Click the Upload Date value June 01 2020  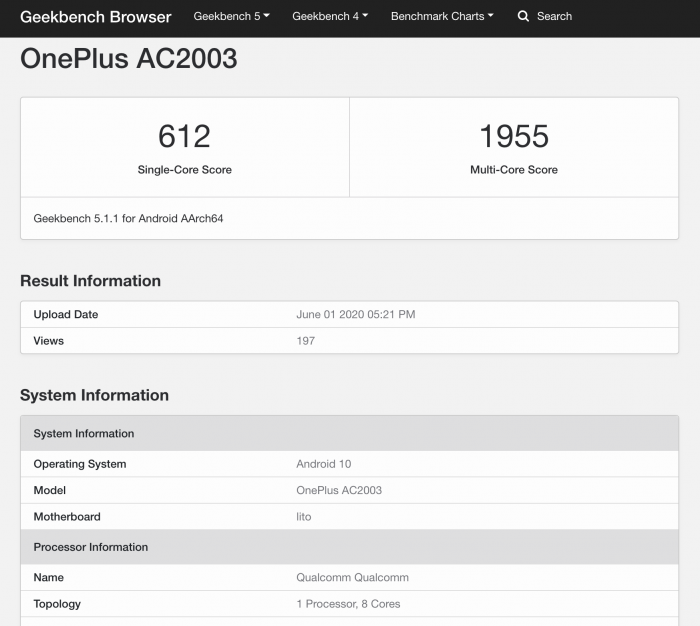(355, 314)
